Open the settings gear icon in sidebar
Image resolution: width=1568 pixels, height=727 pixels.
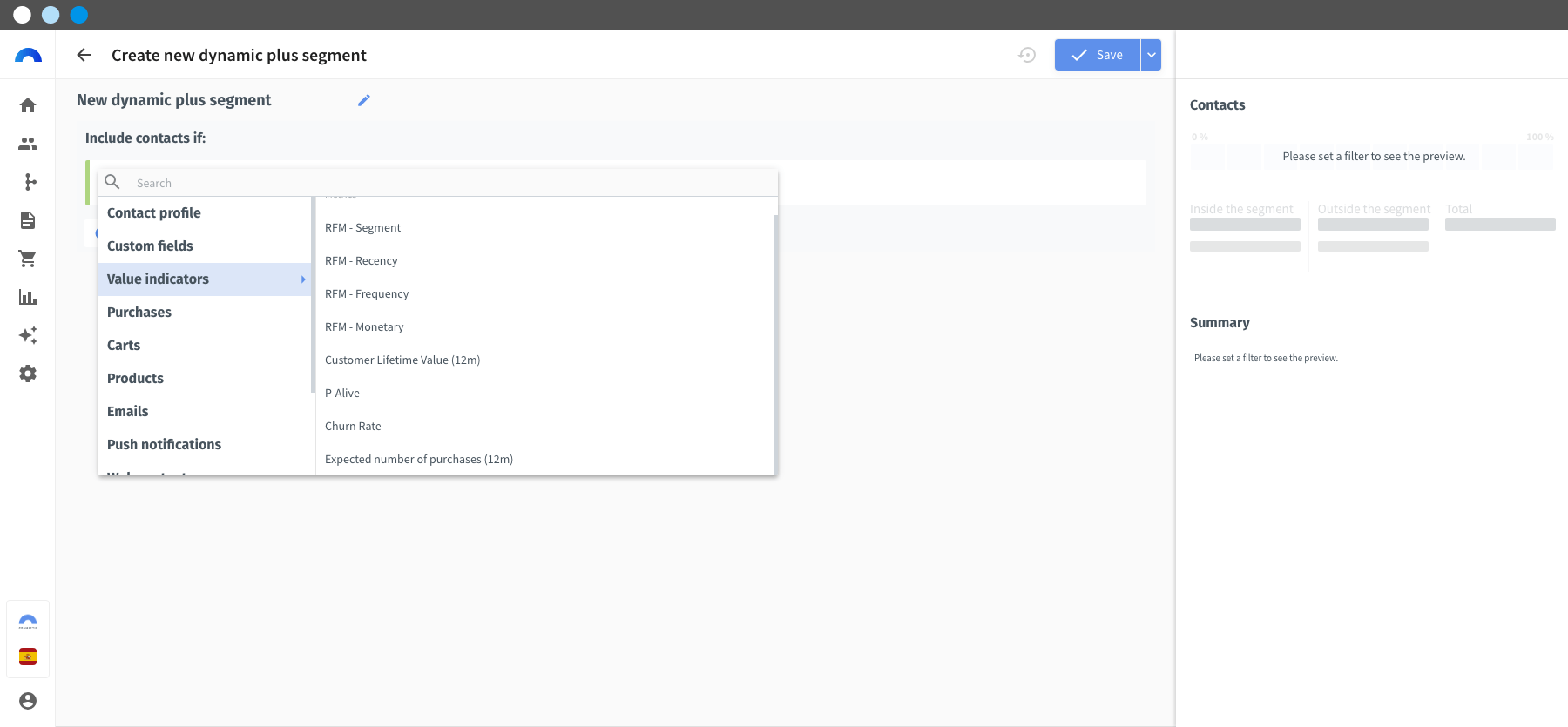(x=28, y=374)
